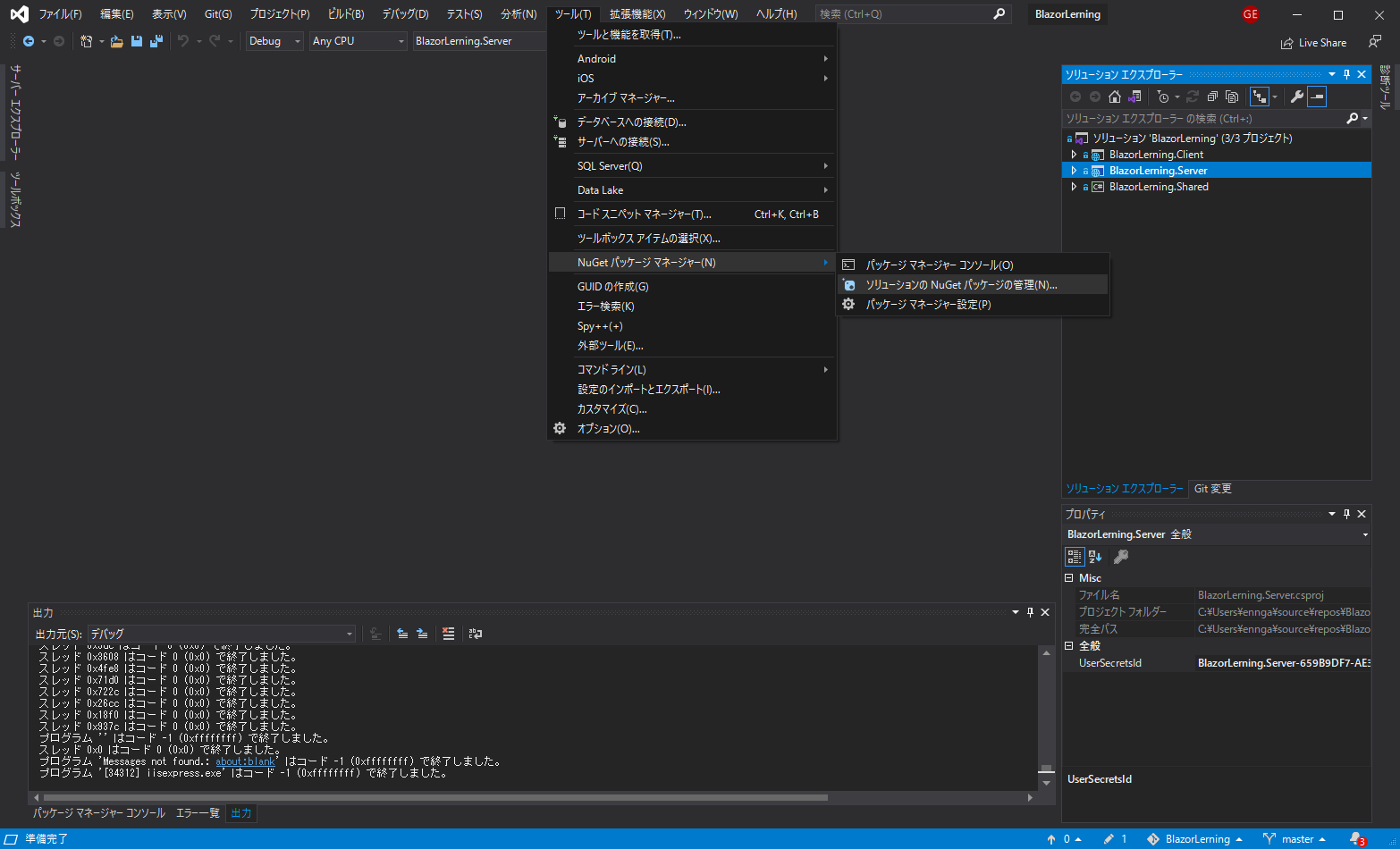Click unpushed commits up-arrow in status bar

[1064, 839]
